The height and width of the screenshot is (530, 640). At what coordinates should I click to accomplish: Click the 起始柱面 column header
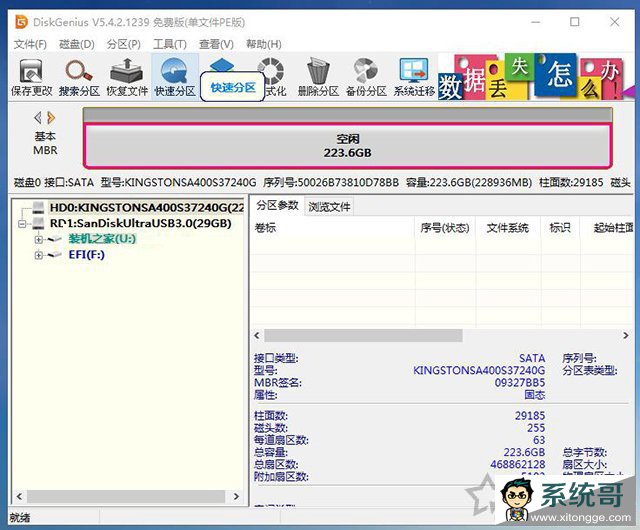tap(608, 228)
